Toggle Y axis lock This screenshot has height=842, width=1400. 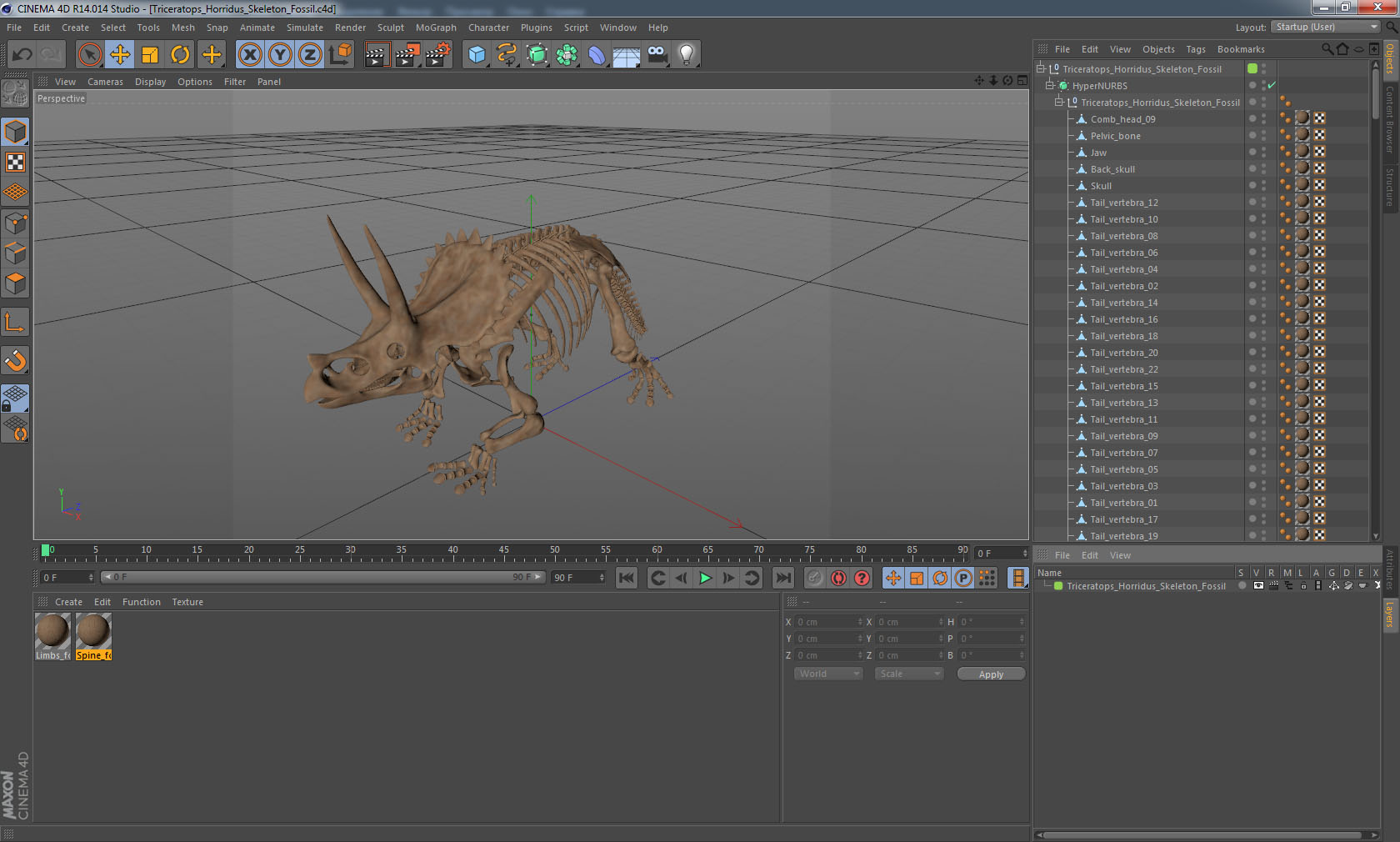(280, 55)
